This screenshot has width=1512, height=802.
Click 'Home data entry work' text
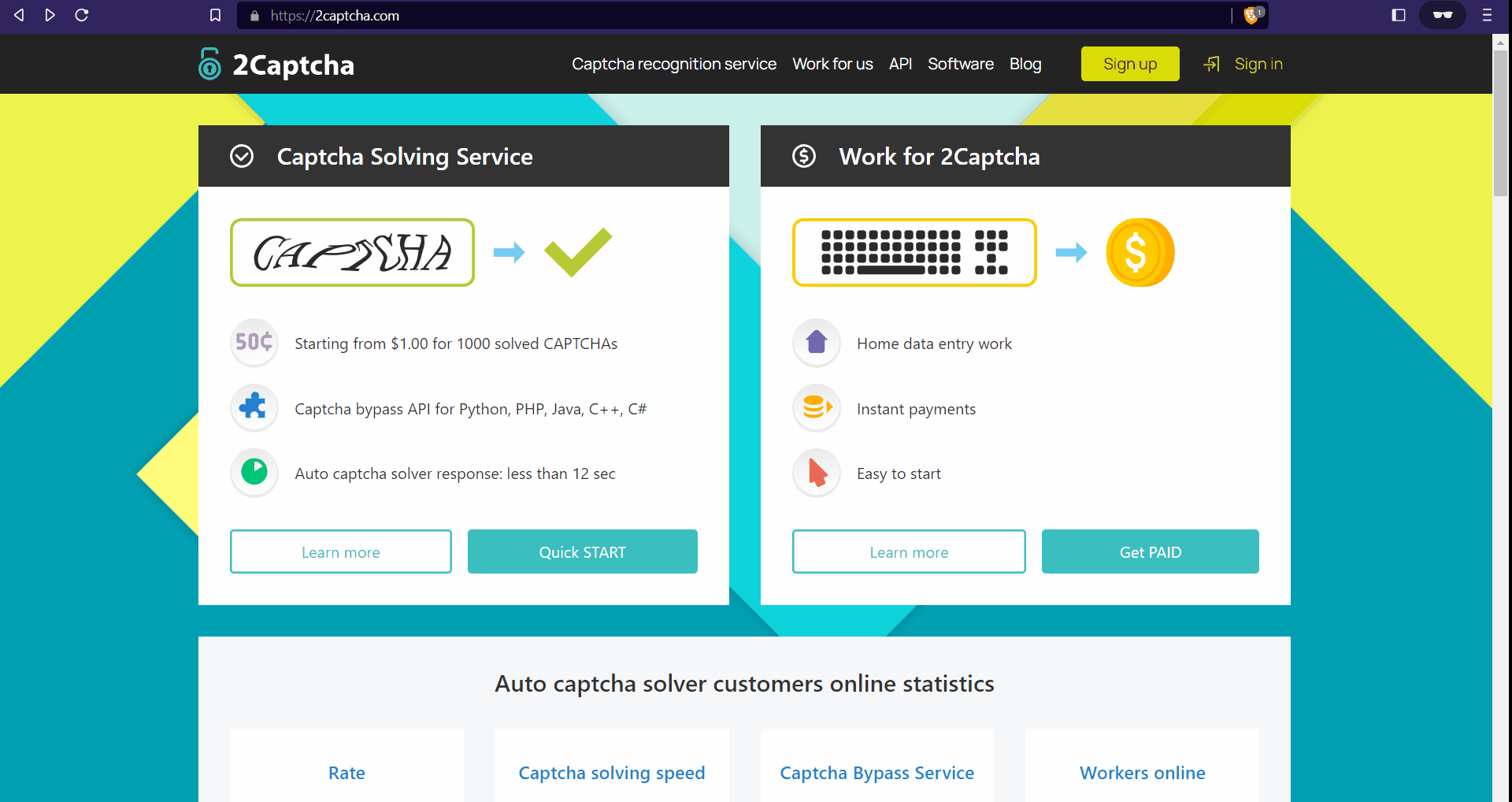pos(934,343)
